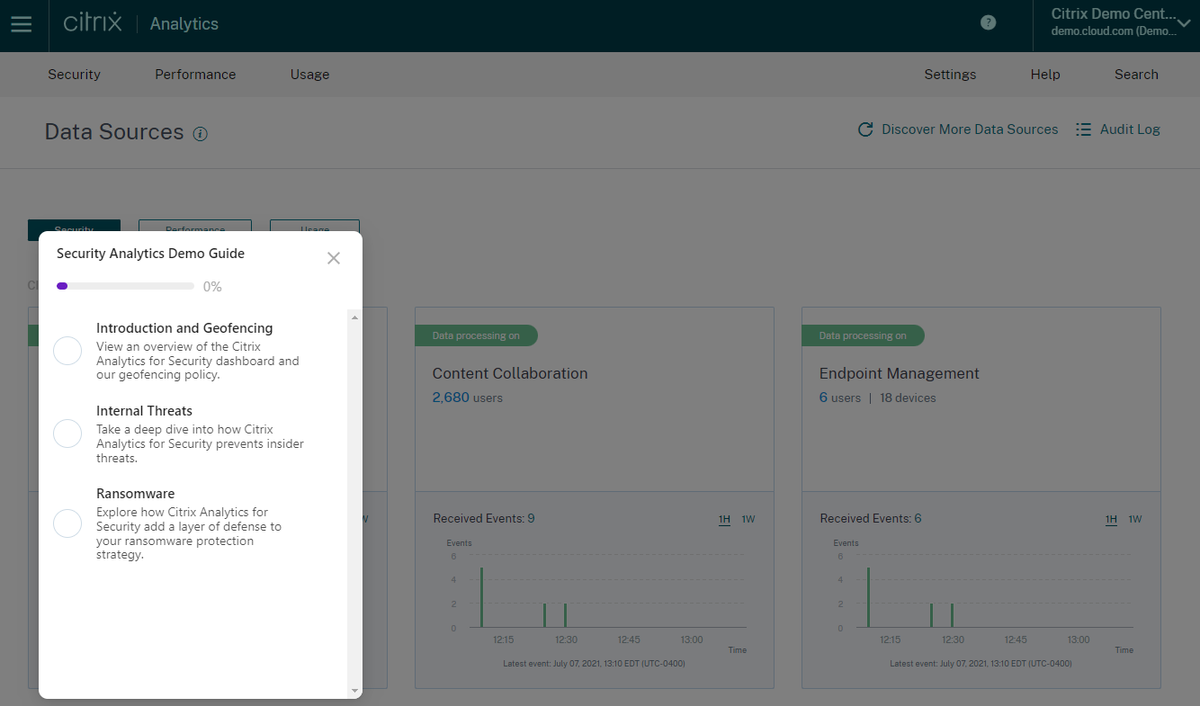Open the Introduction and Geofencing guide title
1200x706 pixels.
pyautogui.click(x=184, y=328)
